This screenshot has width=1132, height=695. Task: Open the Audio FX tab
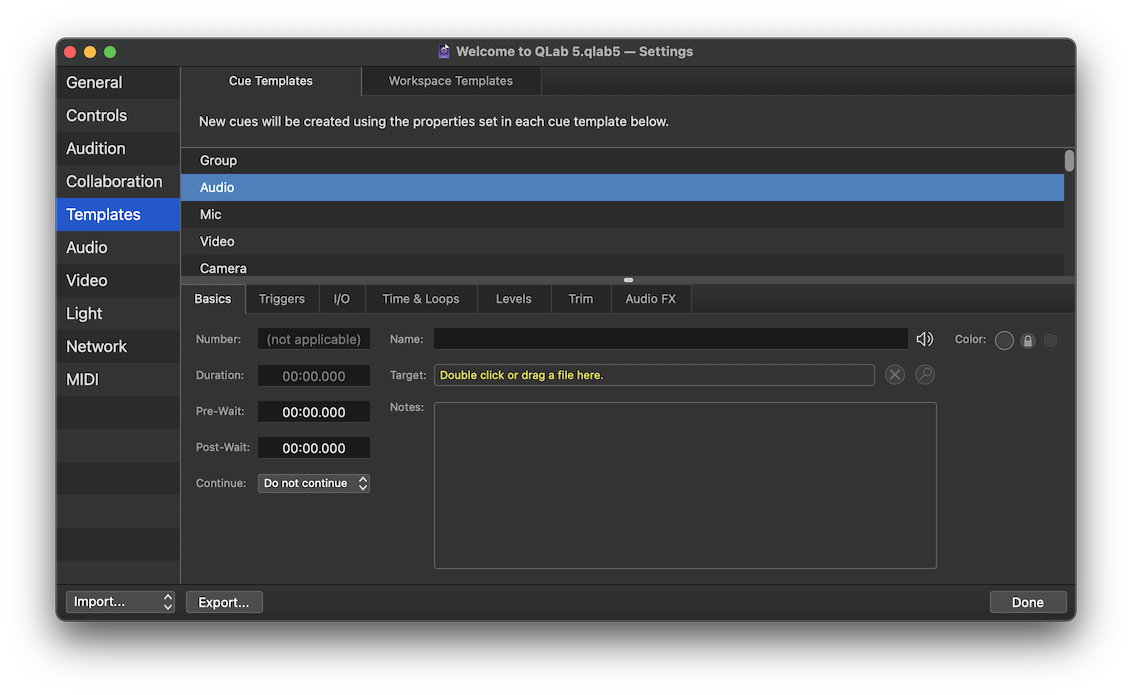click(x=650, y=299)
